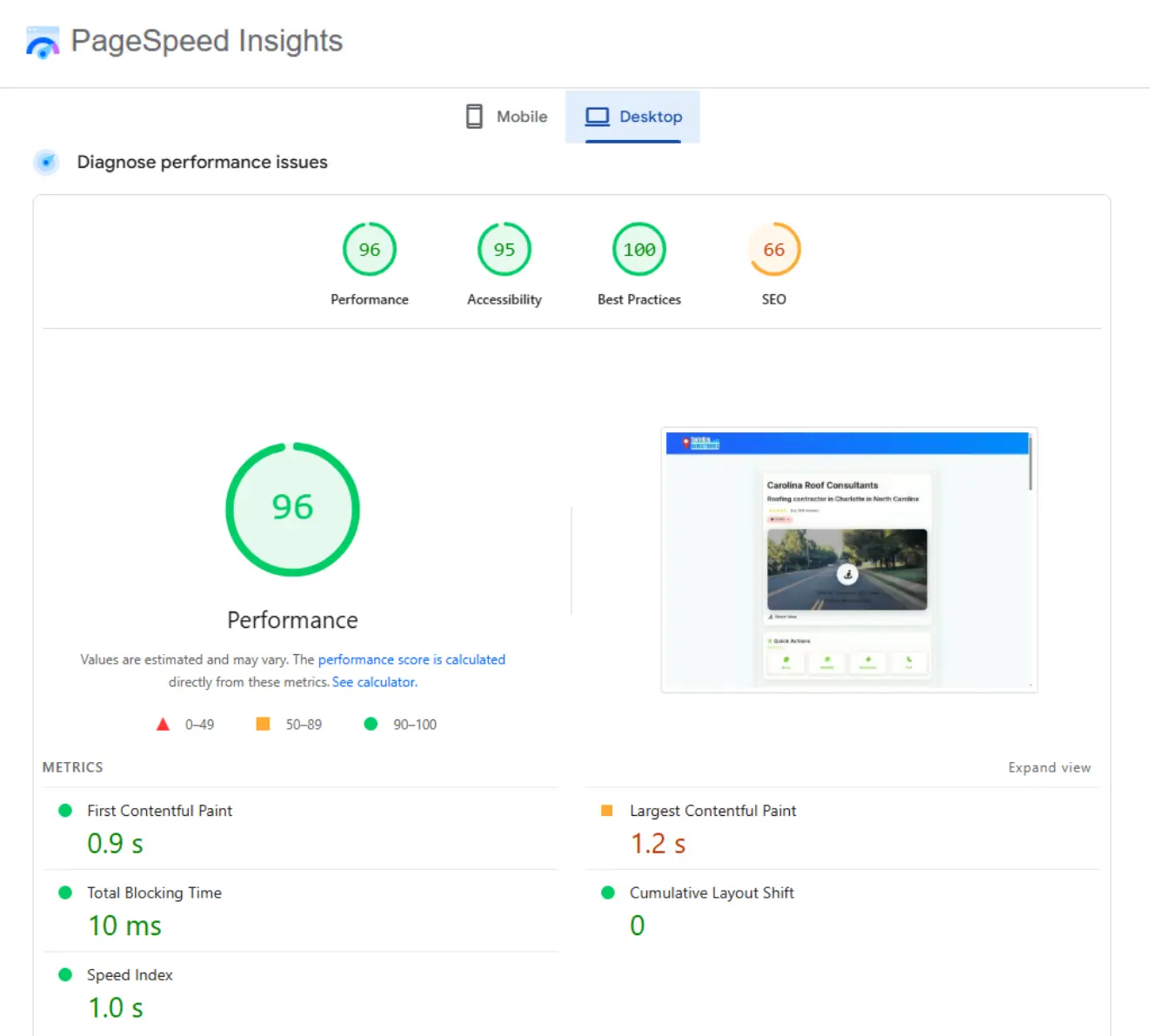
Task: Click the Accessibility gauge showing 95
Action: pyautogui.click(x=503, y=249)
